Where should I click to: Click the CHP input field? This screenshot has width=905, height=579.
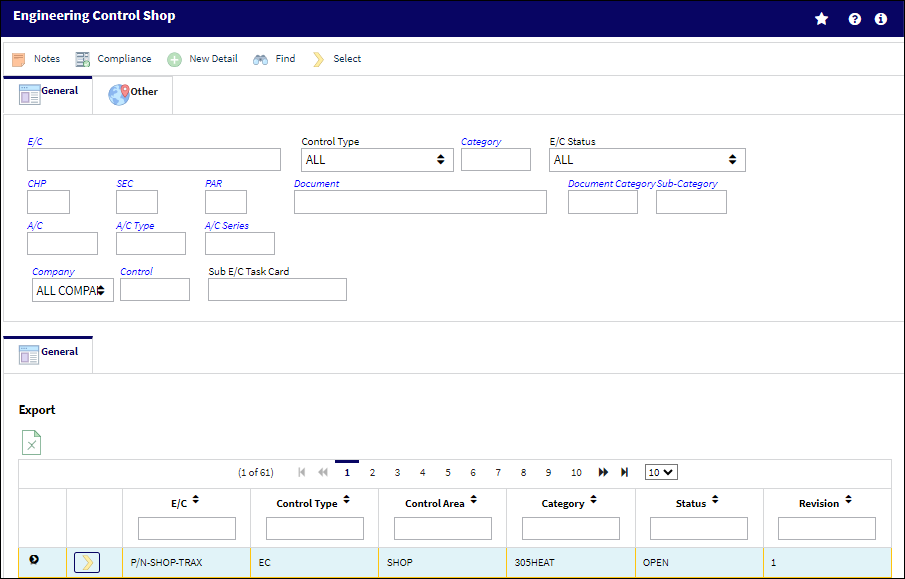[48, 202]
